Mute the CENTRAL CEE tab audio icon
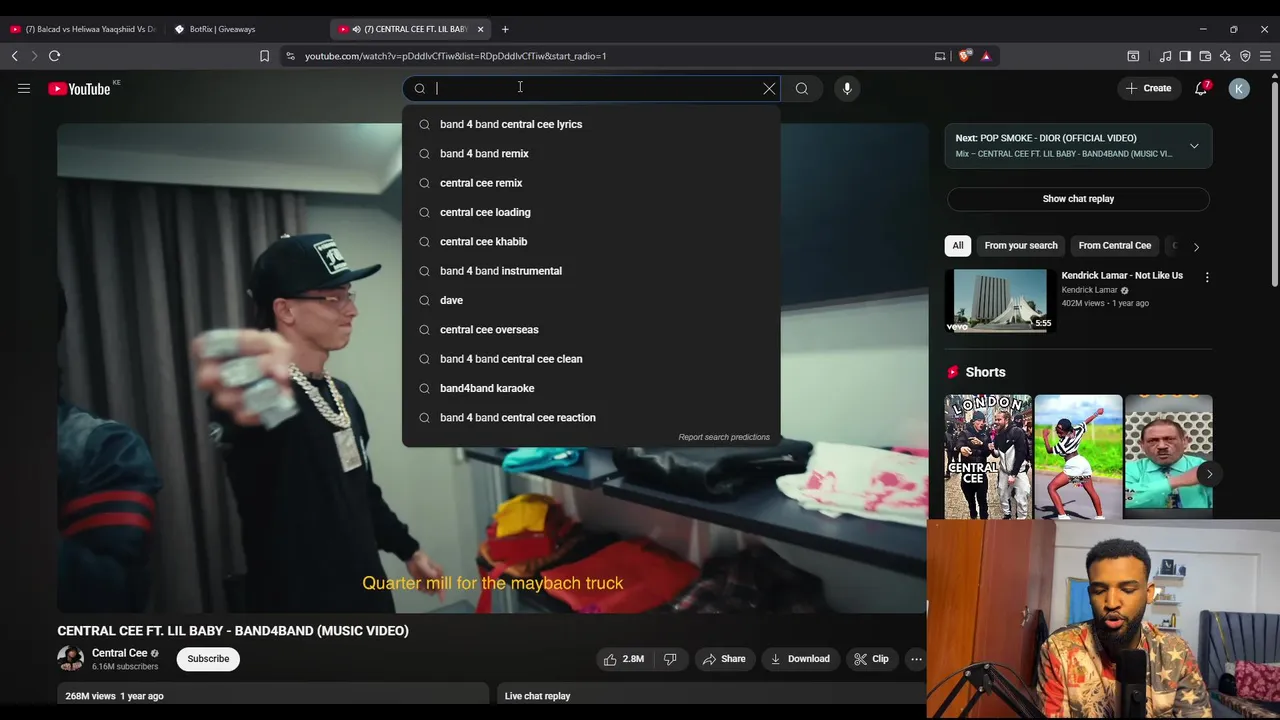The height and width of the screenshot is (720, 1280). (356, 29)
